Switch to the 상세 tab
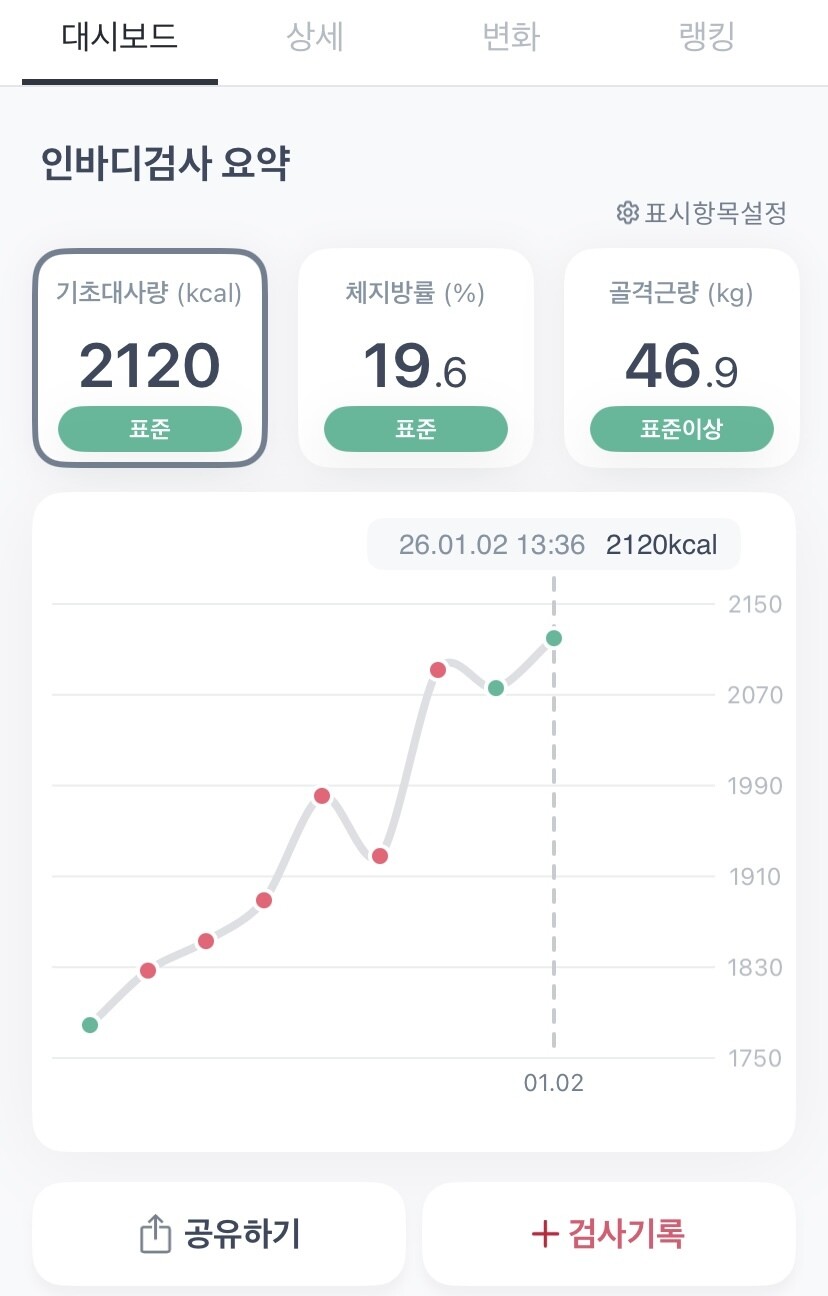This screenshot has width=828, height=1296. pos(315,38)
